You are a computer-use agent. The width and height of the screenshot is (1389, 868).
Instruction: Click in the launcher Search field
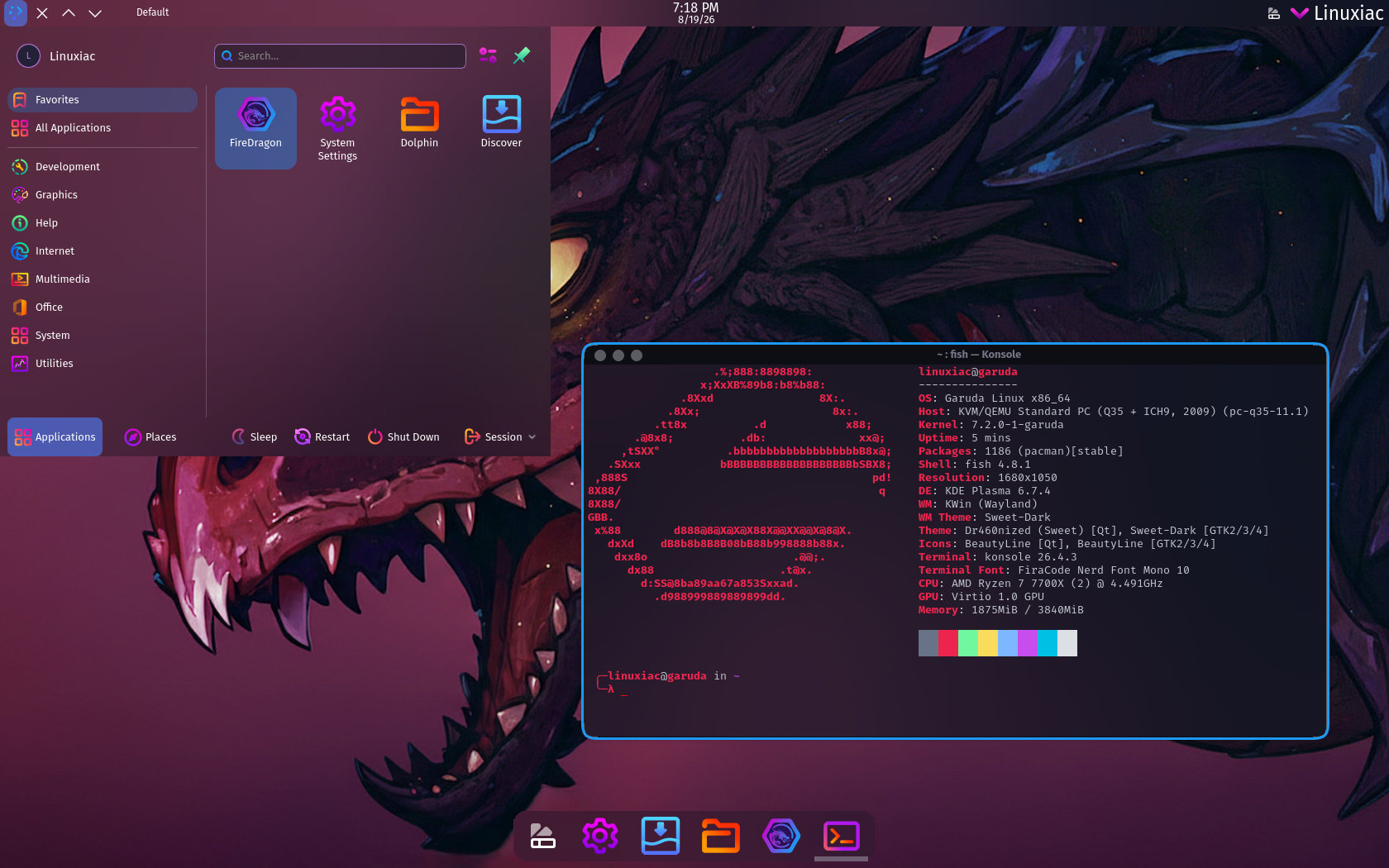(340, 55)
